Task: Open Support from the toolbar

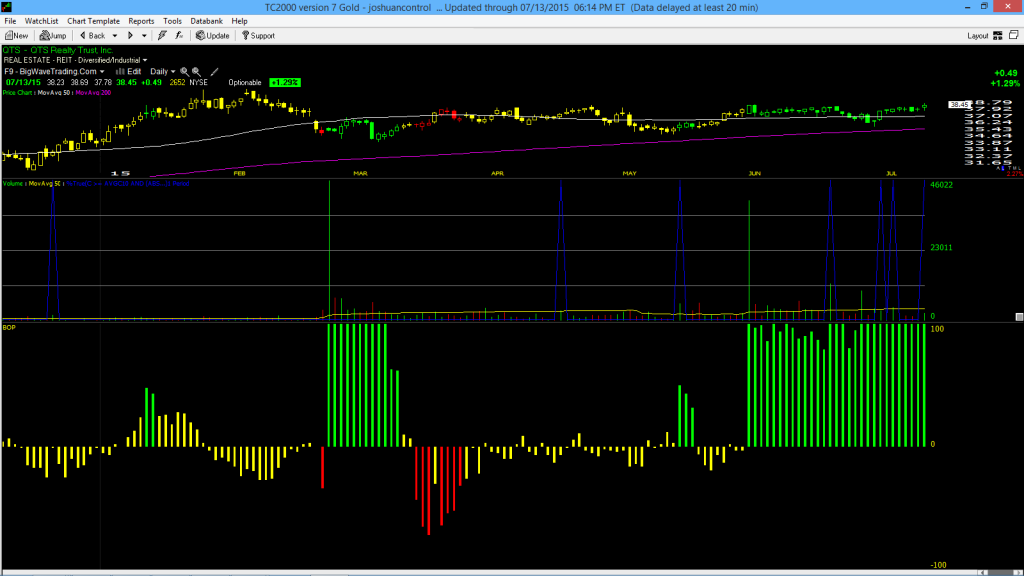Action: tap(258, 36)
